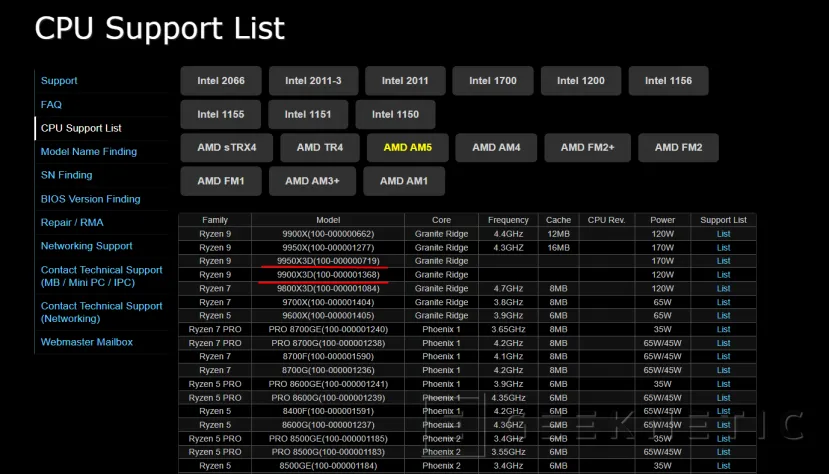Screen dimensions: 829x474
Task: Open support List for PRO 8600G row
Action: tap(723, 398)
